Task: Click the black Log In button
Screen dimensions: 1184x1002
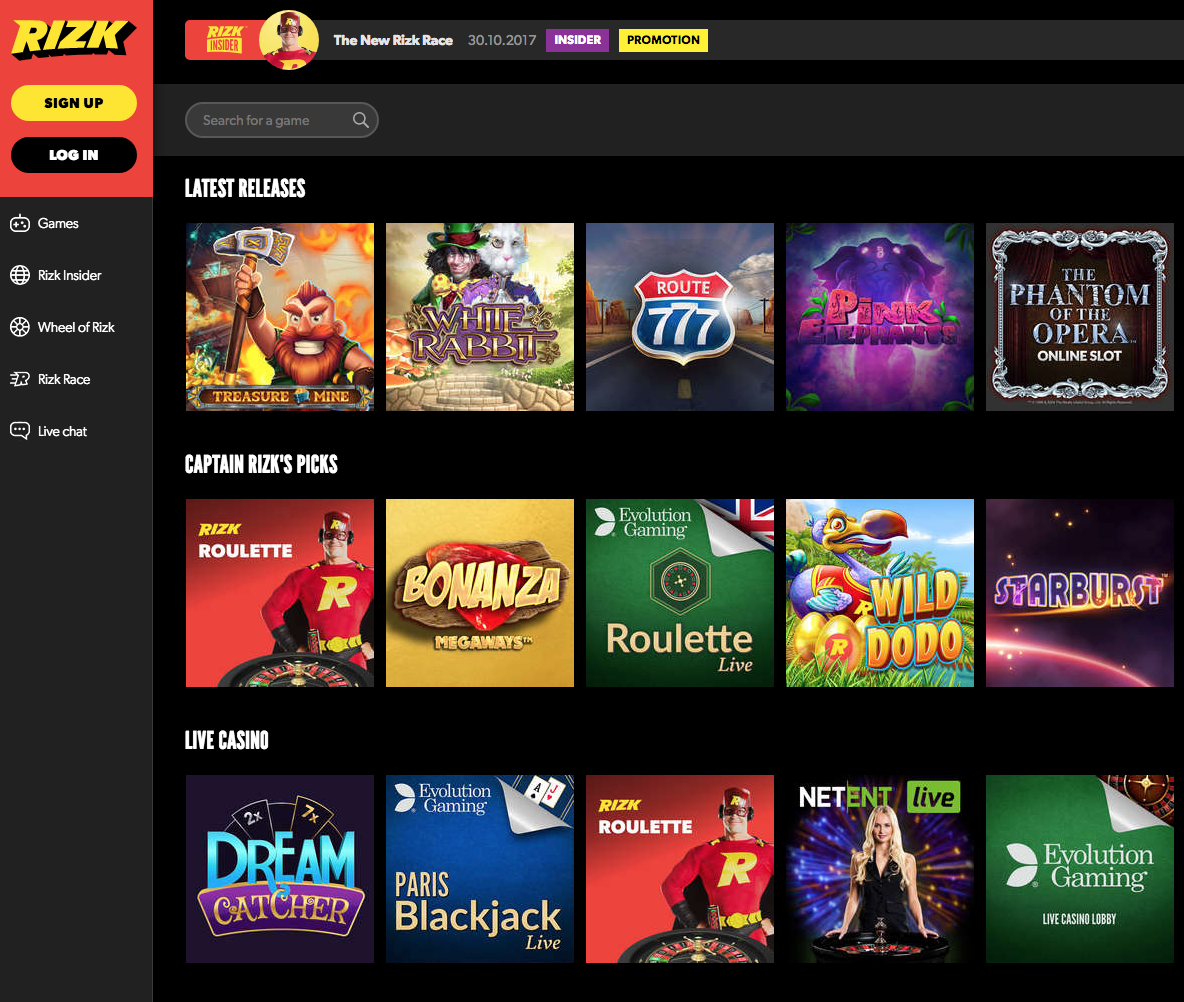Action: pos(74,155)
